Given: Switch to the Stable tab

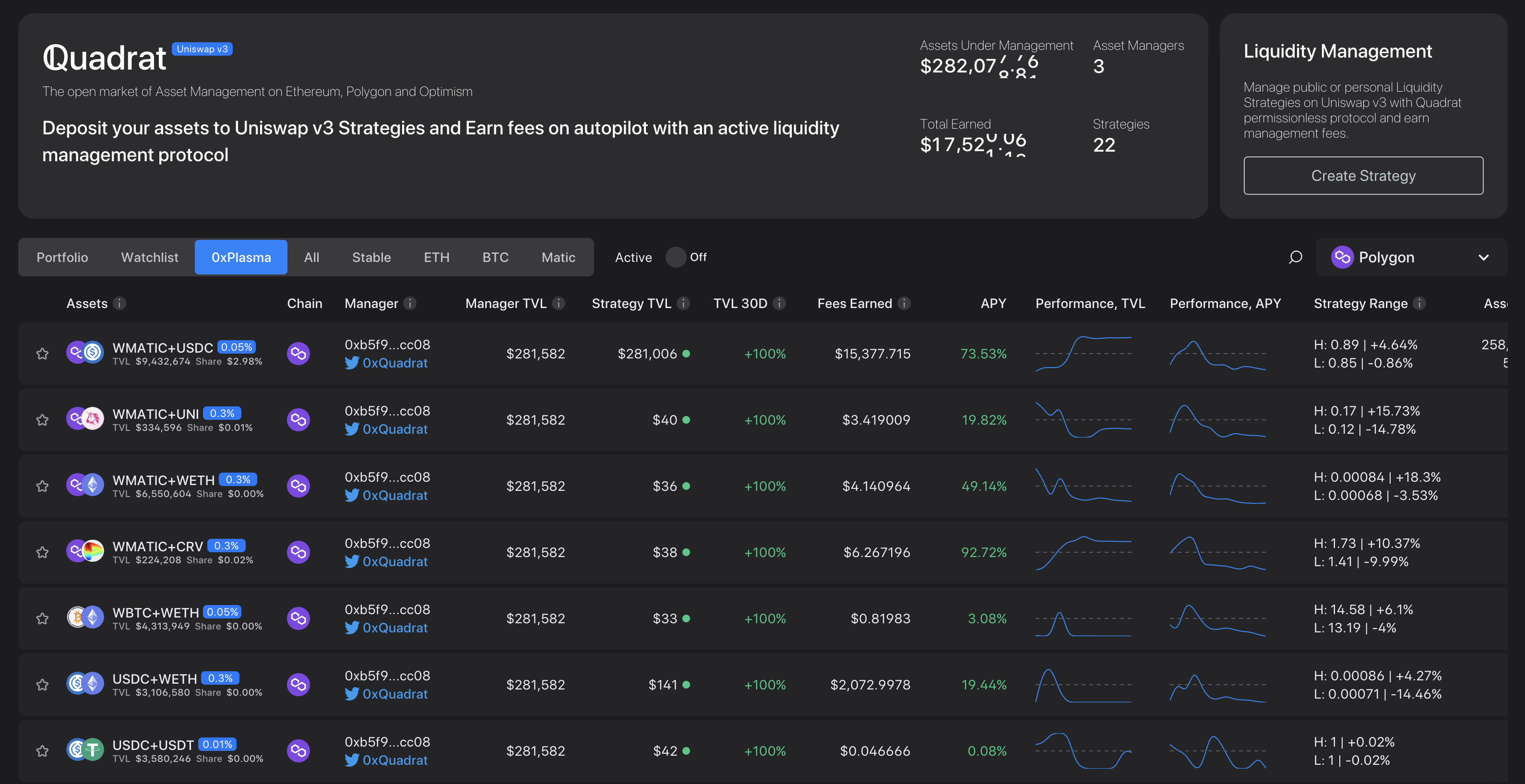Looking at the screenshot, I should [371, 257].
